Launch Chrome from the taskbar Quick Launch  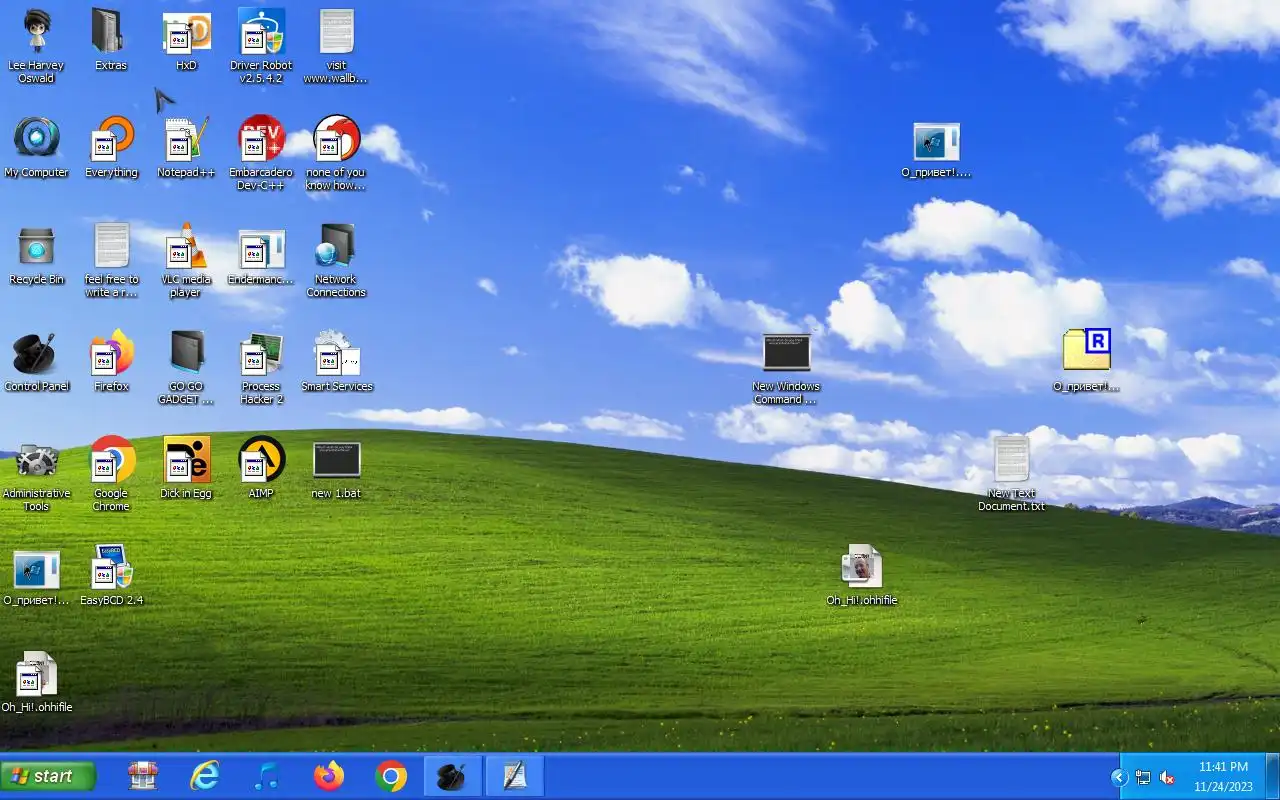pos(391,776)
